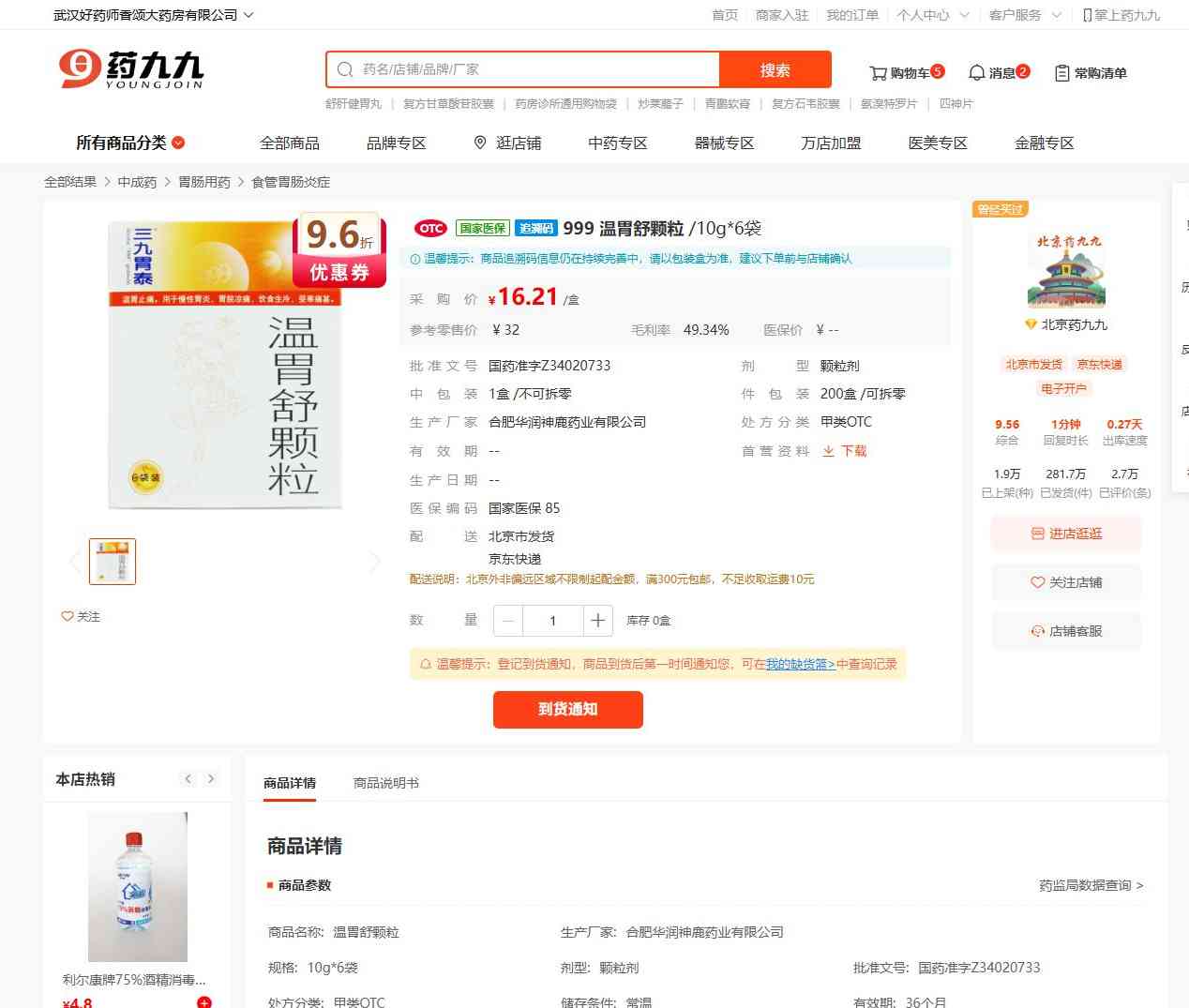Click the 药九九 YOUNGJOIN logo
The height and width of the screenshot is (1008, 1189).
click(131, 70)
